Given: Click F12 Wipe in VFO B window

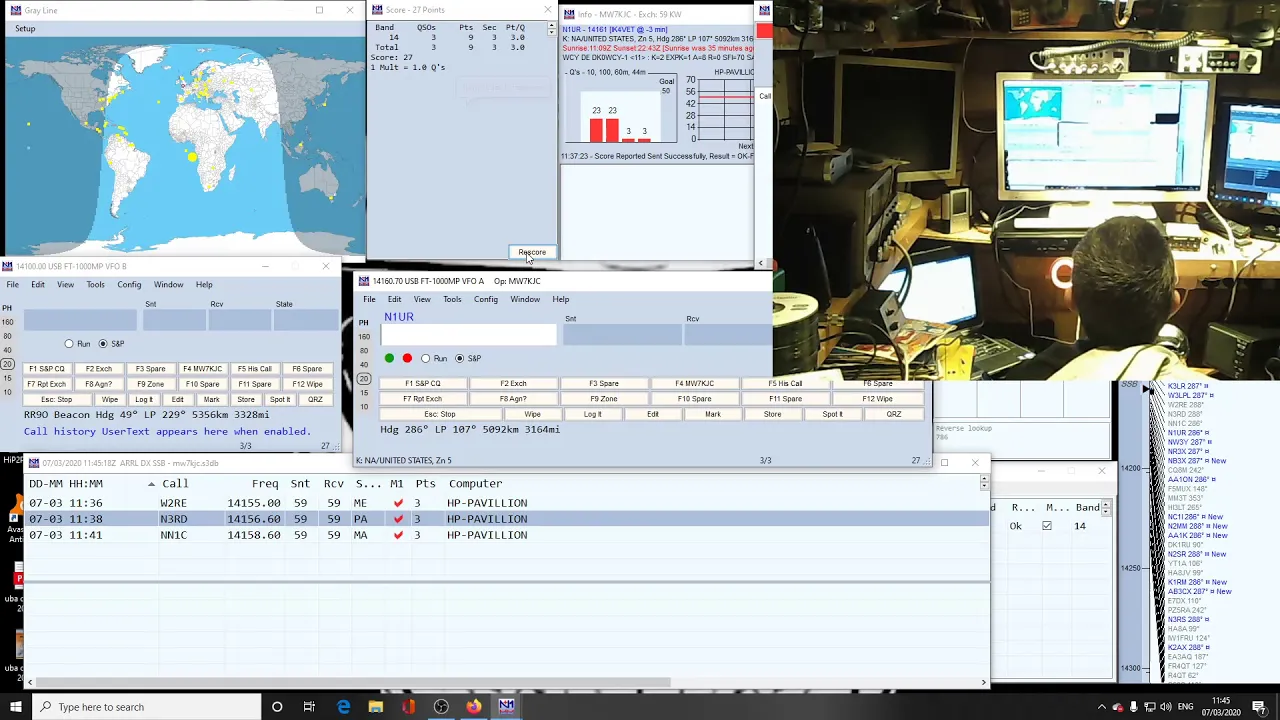Looking at the screenshot, I should 307,384.
